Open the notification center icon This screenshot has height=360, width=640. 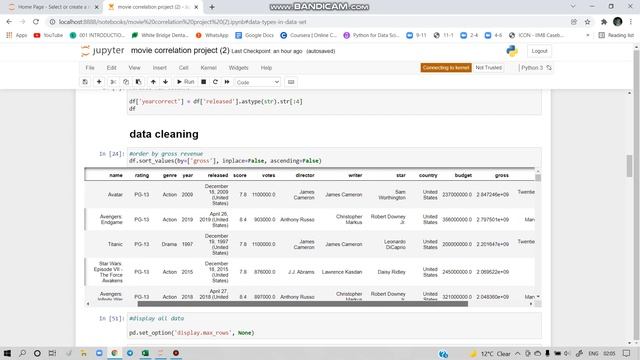point(627,353)
